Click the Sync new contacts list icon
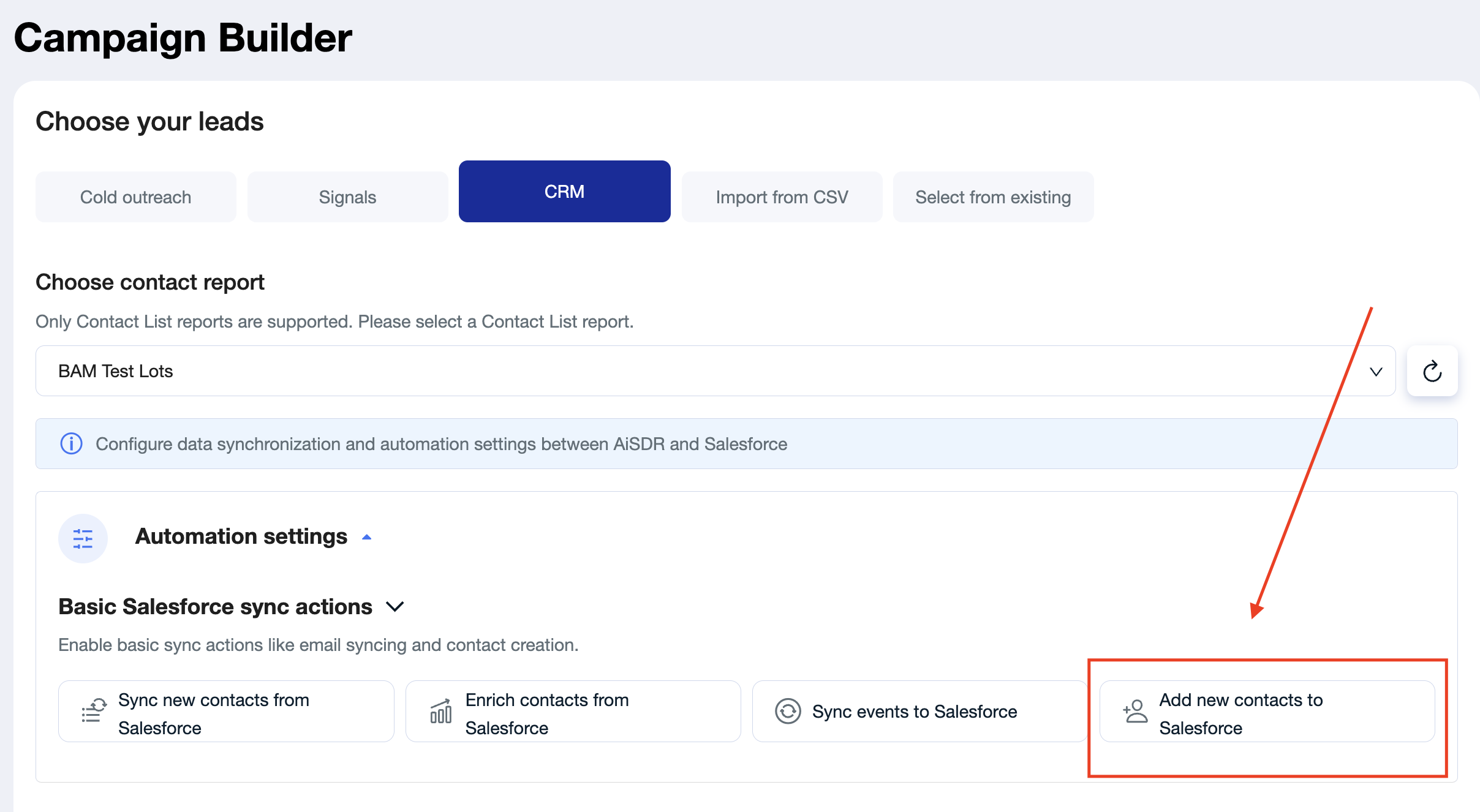 pos(94,711)
